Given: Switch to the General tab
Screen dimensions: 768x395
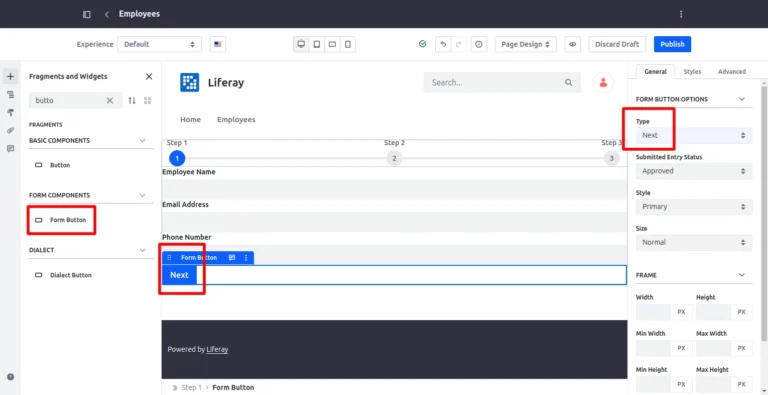Looking at the screenshot, I should click(x=655, y=72).
